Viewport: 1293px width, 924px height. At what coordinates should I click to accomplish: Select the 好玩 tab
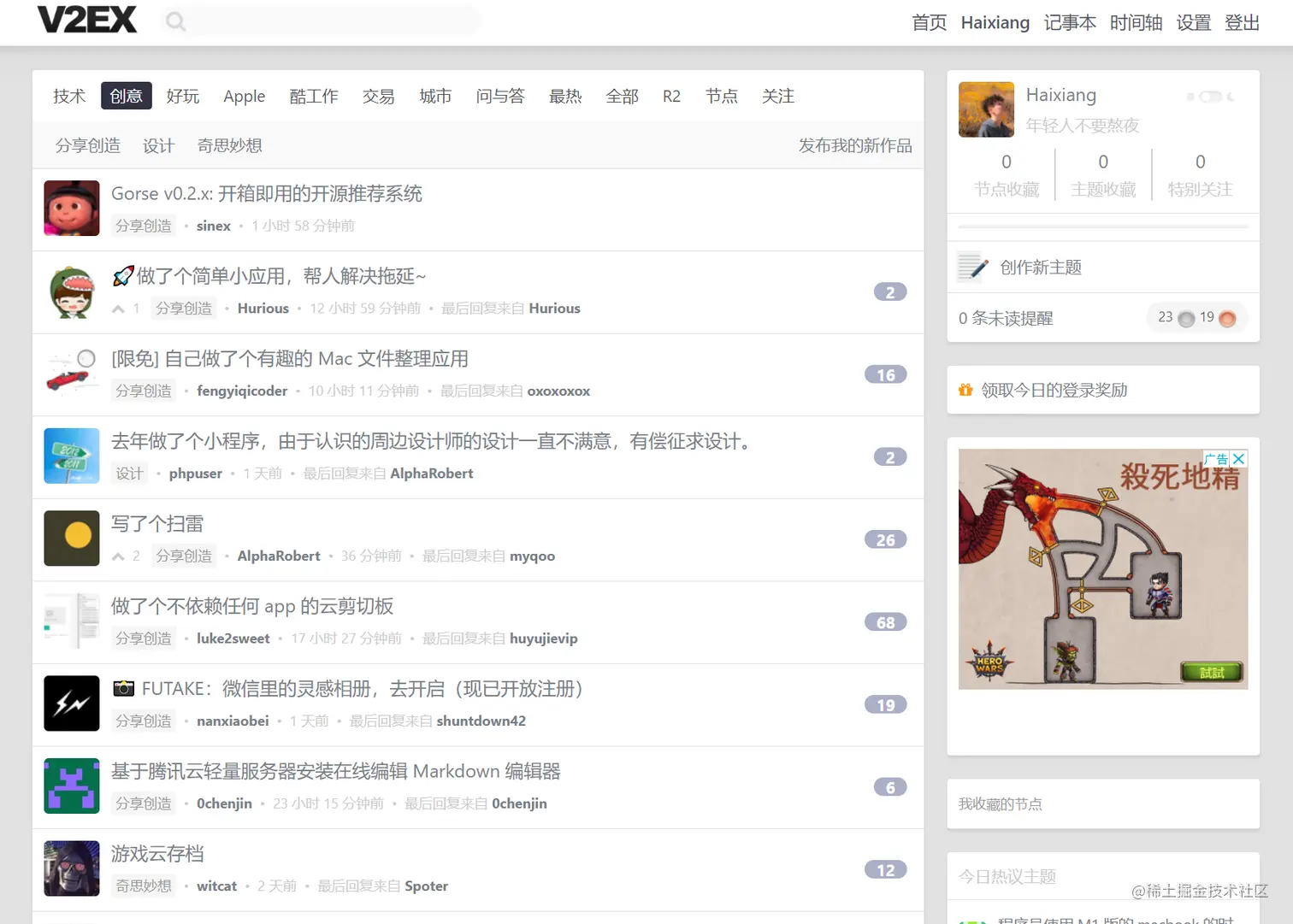(x=183, y=96)
